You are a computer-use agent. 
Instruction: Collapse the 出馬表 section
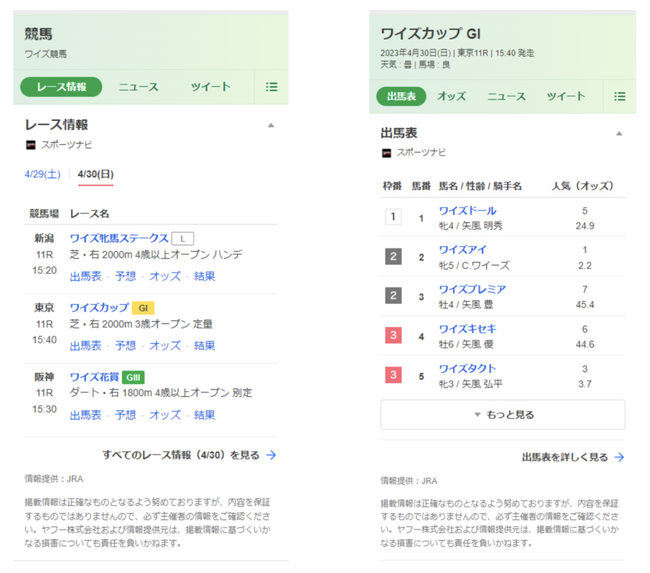click(x=619, y=133)
